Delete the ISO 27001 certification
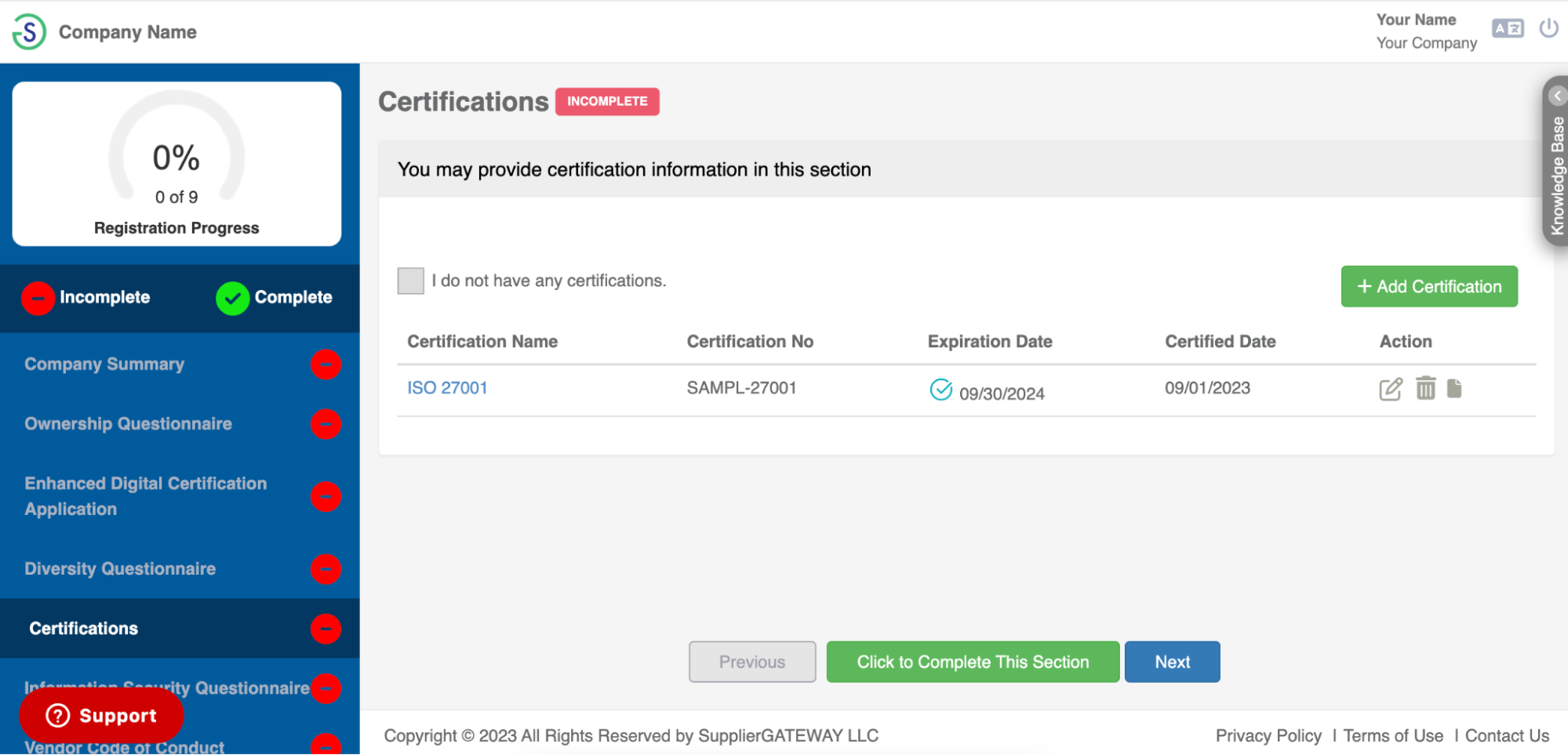This screenshot has width=1568, height=755. 1426,388
